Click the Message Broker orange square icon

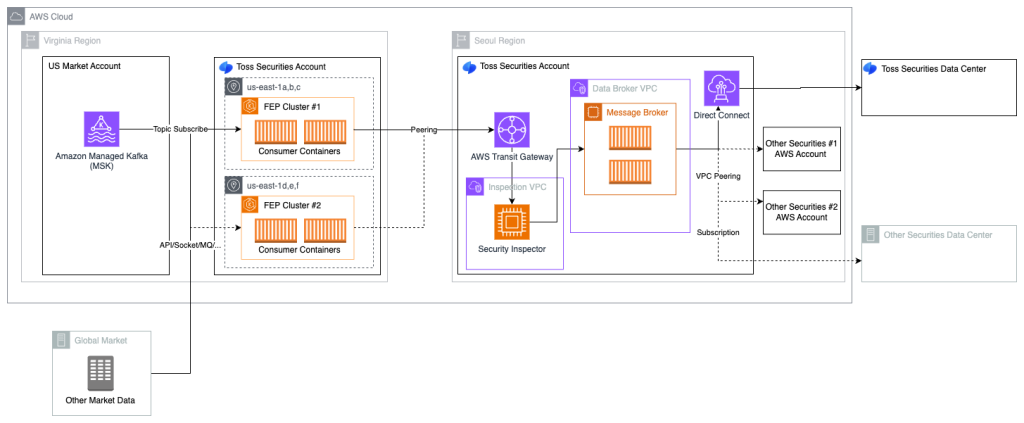tap(592, 112)
